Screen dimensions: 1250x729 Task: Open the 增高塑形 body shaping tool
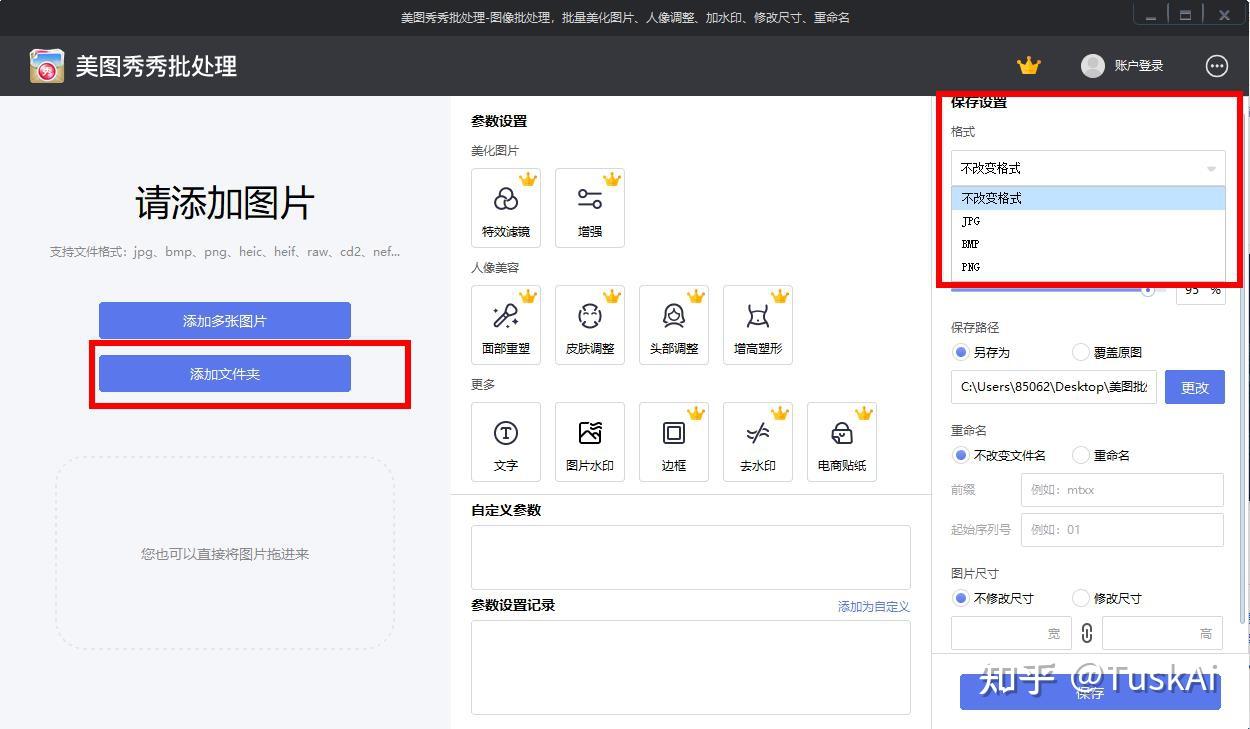point(758,325)
